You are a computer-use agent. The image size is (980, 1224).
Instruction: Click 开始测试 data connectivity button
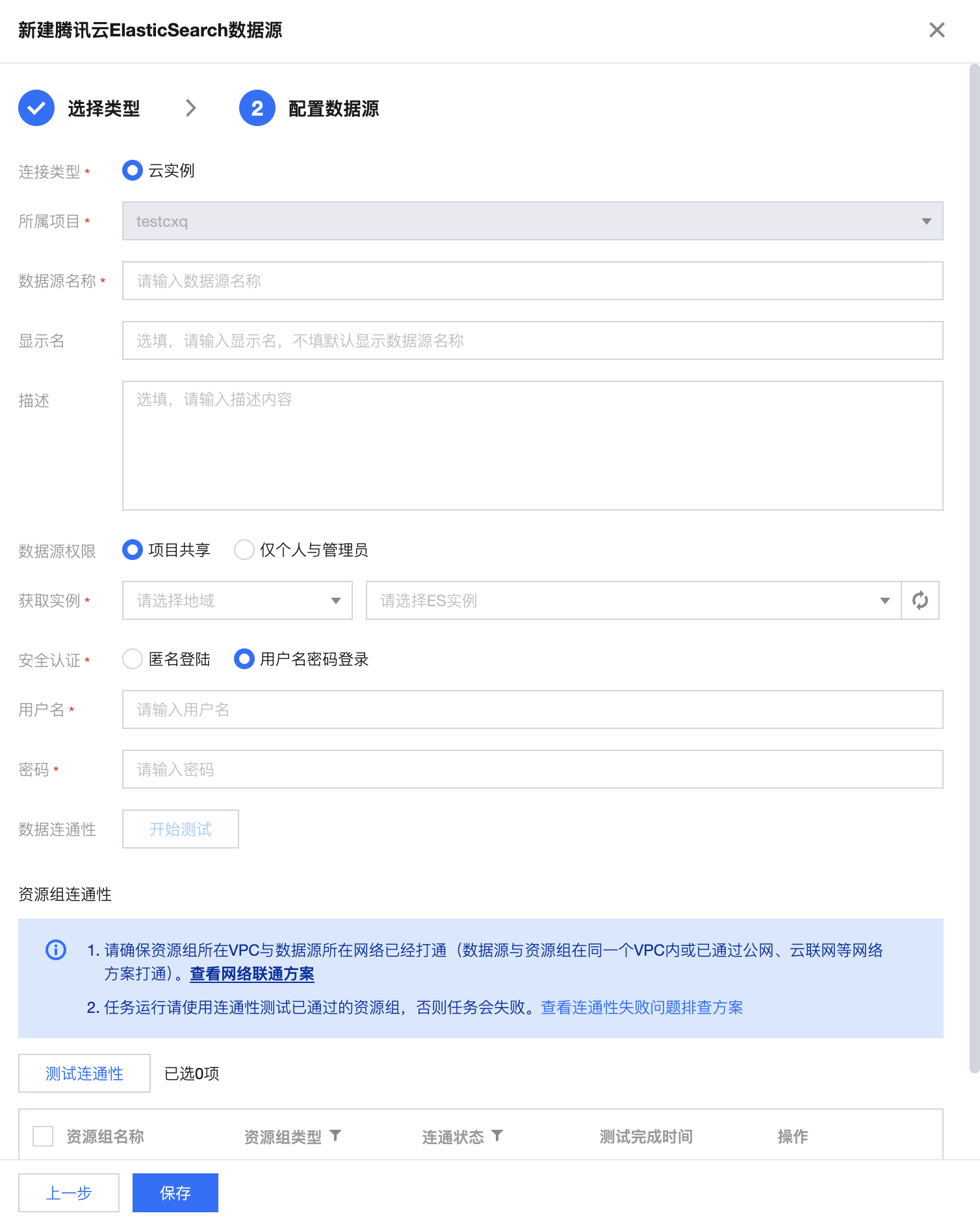pyautogui.click(x=181, y=829)
